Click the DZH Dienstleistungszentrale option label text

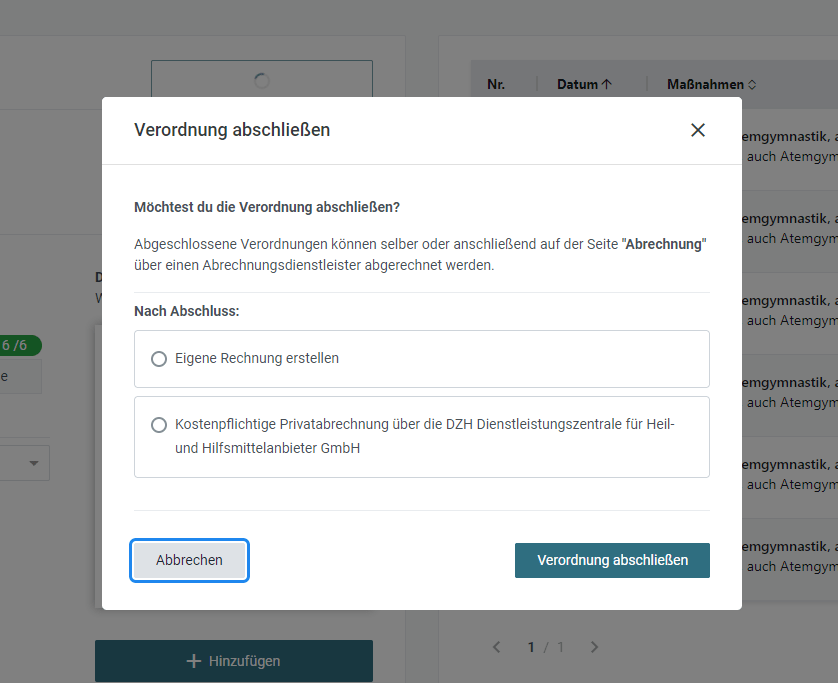tap(424, 436)
